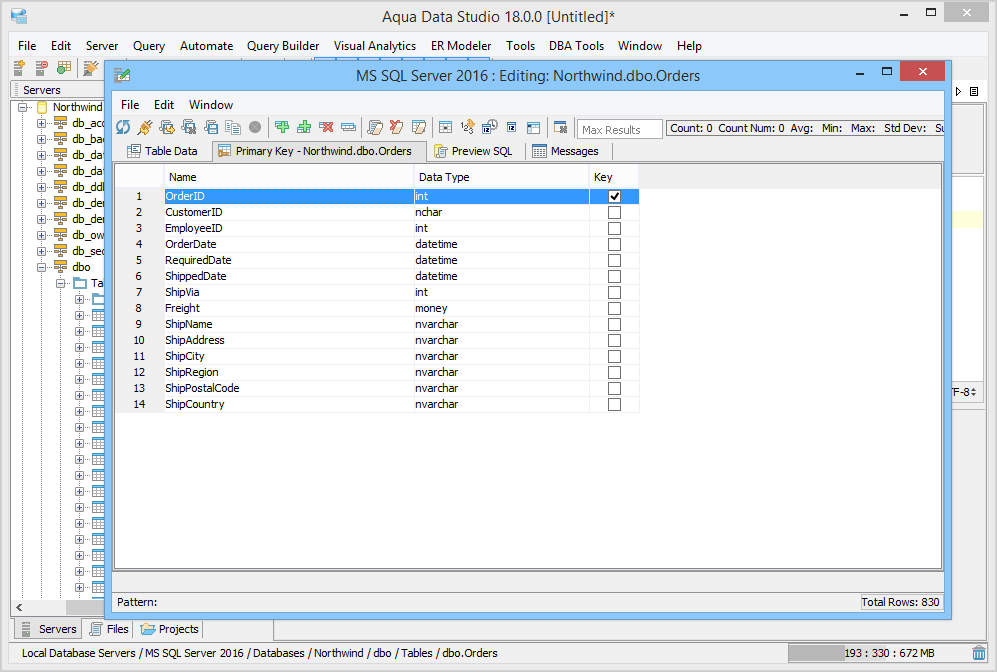Viewport: 997px width, 672px height.
Task: Open the DBA Tools menu
Action: tap(576, 46)
